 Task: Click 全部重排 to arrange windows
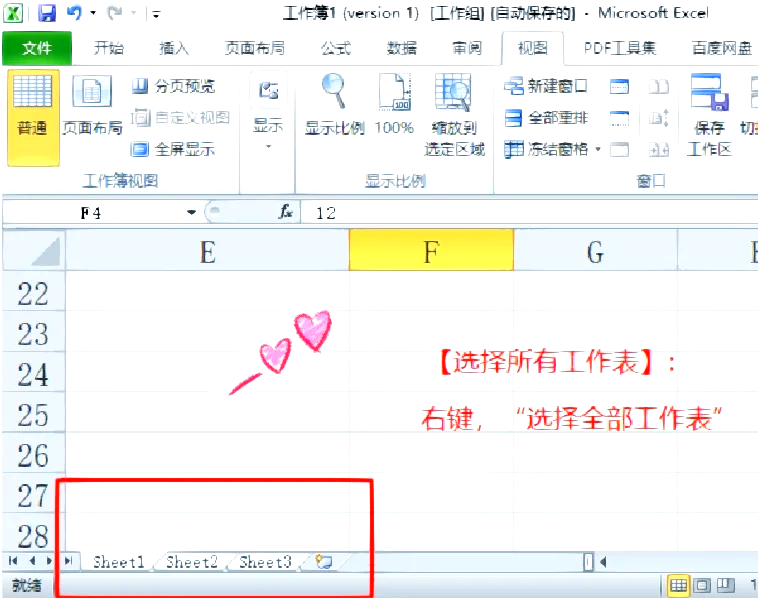coord(546,117)
